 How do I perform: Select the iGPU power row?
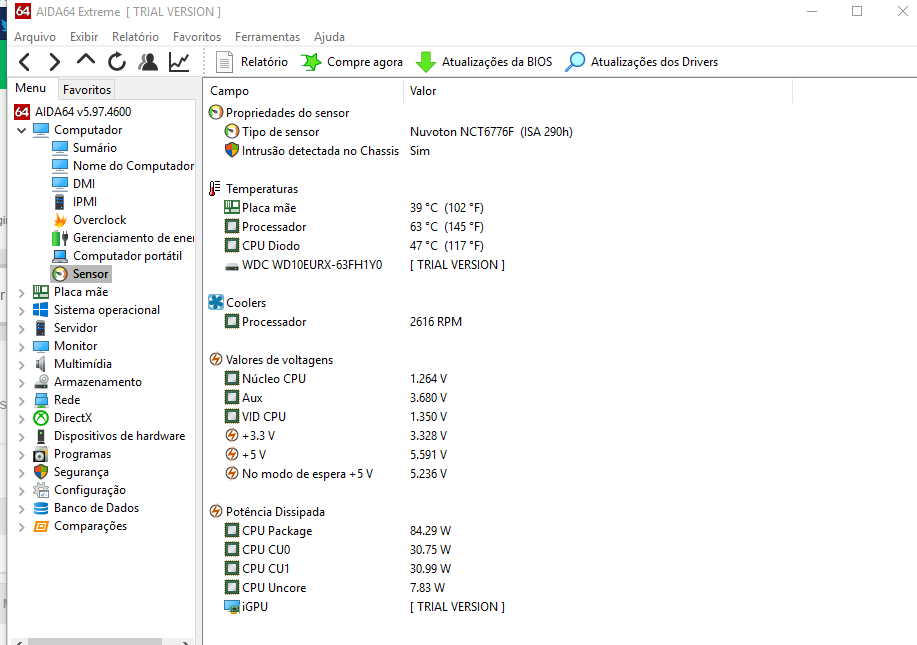click(x=364, y=607)
